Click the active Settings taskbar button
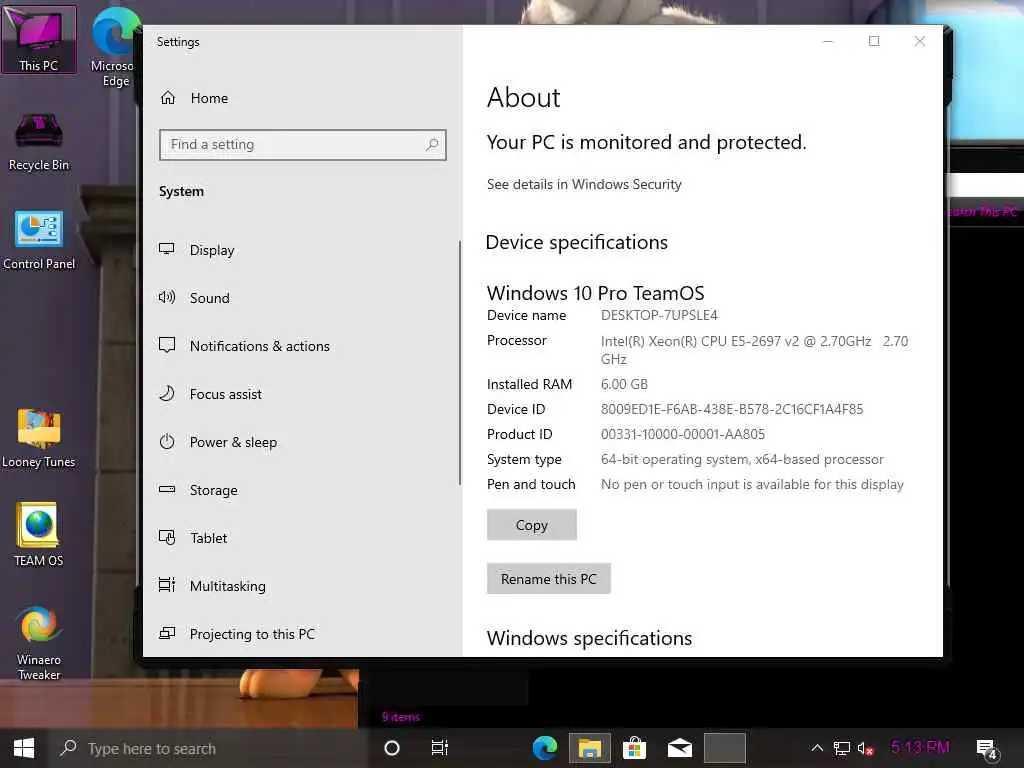 (x=724, y=748)
